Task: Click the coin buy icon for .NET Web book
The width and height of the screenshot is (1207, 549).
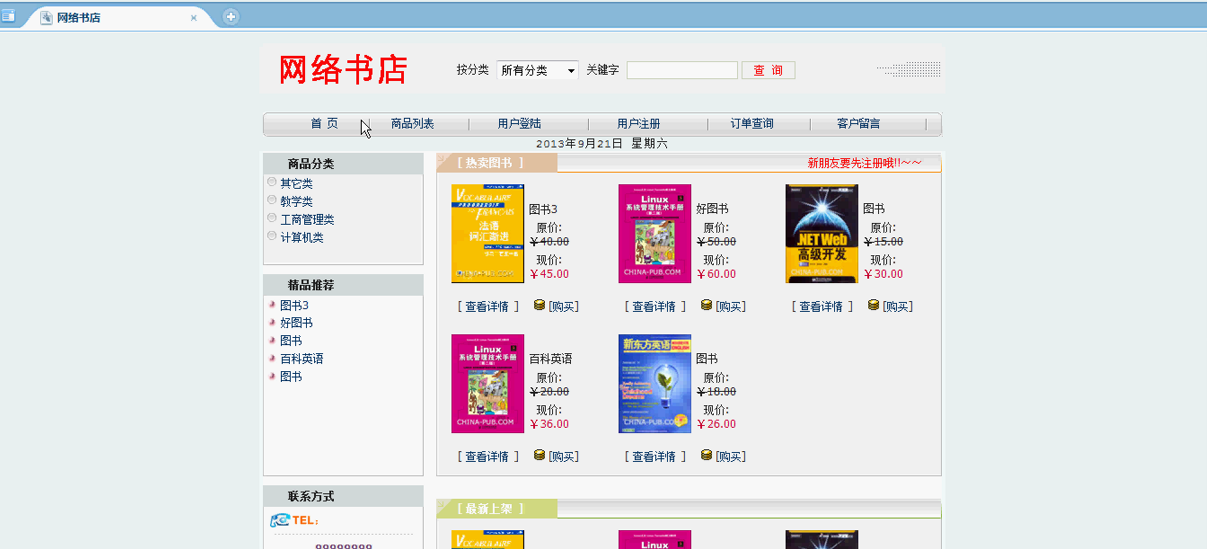Action: (873, 305)
